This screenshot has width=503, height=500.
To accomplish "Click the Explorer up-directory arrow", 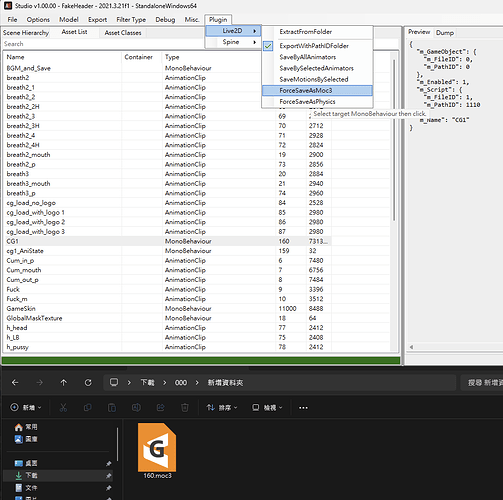I will click(x=63, y=383).
